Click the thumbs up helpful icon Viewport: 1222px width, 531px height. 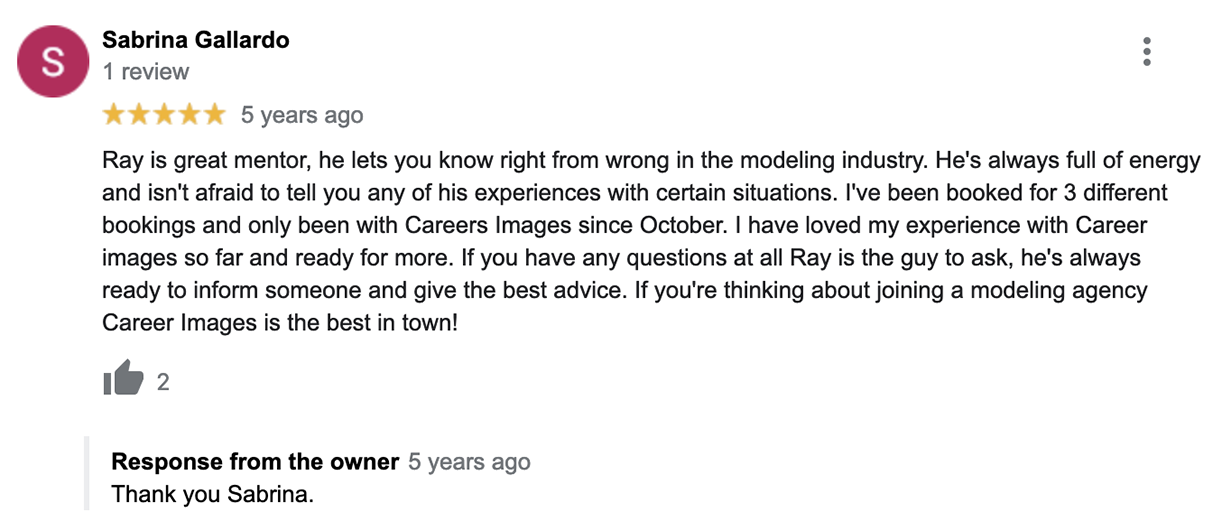point(123,380)
